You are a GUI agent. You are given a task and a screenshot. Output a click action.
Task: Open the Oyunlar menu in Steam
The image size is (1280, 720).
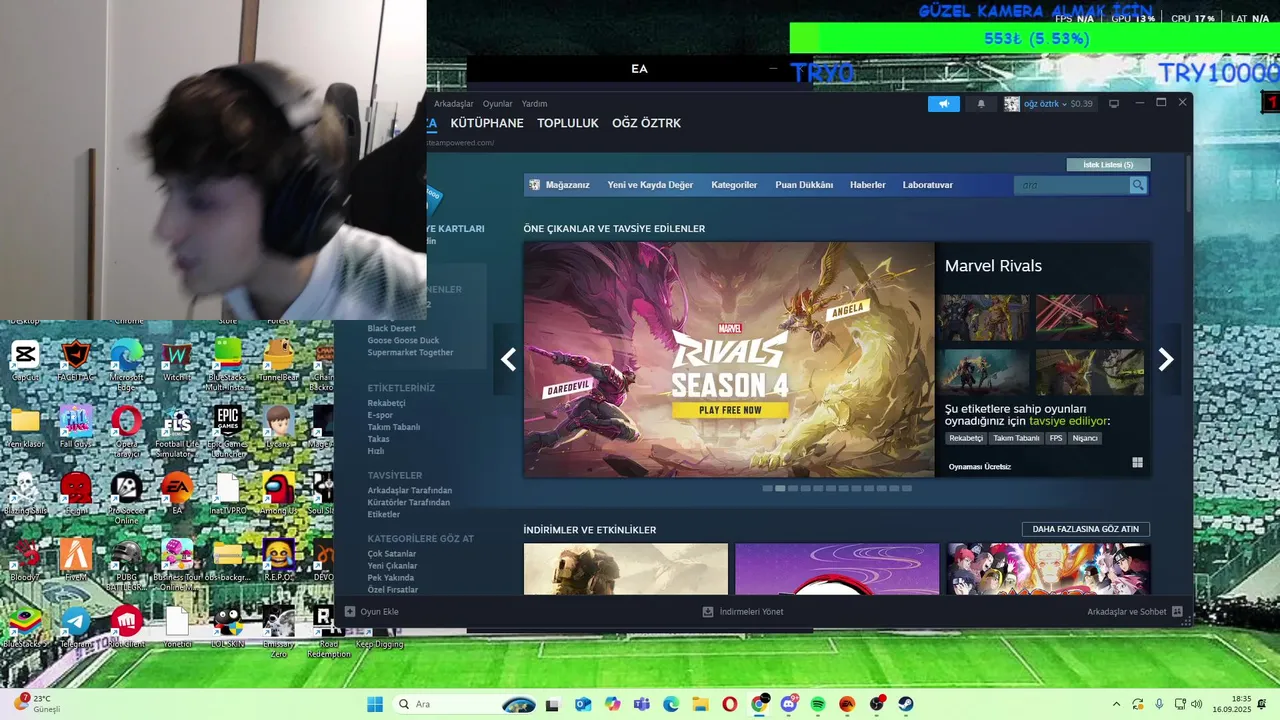click(x=497, y=104)
